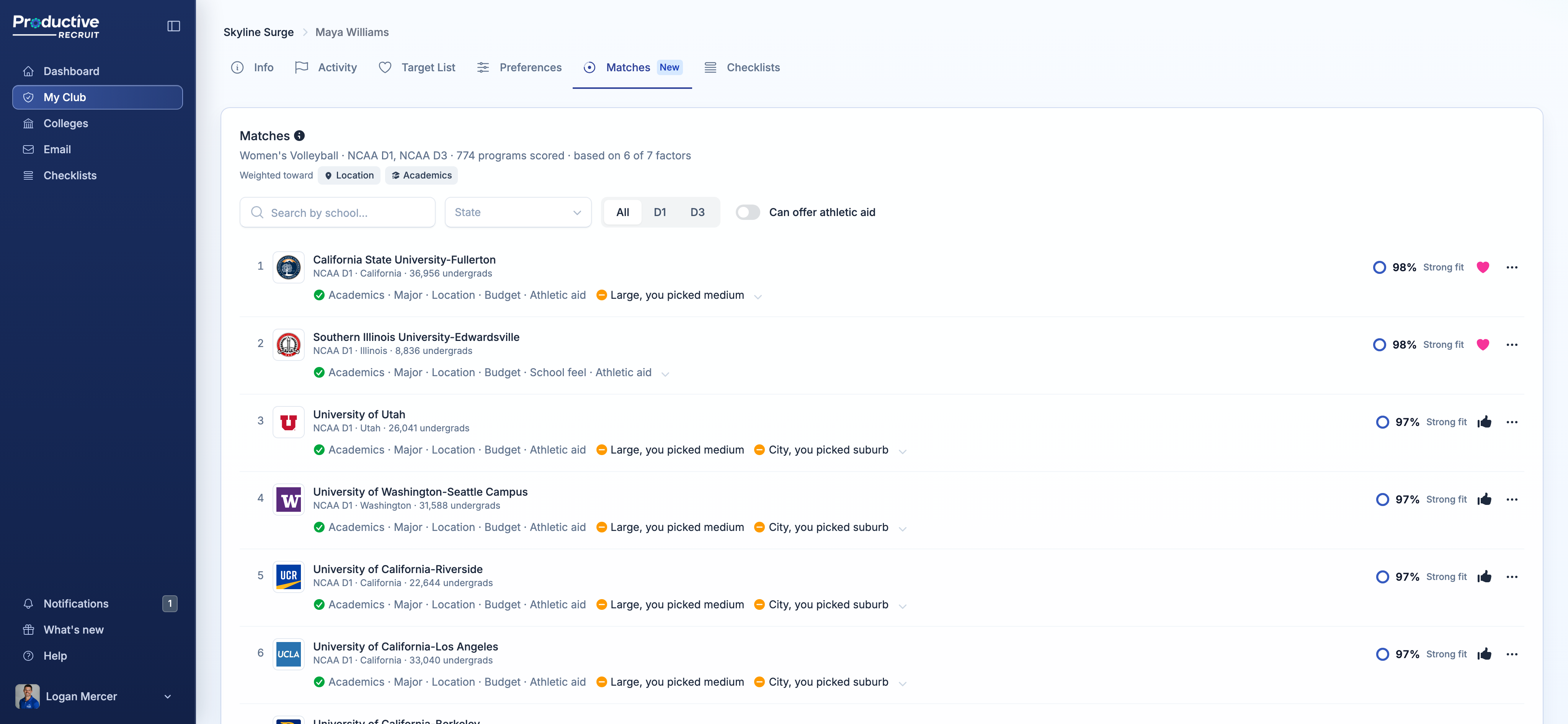Open Checklists in the sidebar
The height and width of the screenshot is (724, 1568).
[97, 175]
